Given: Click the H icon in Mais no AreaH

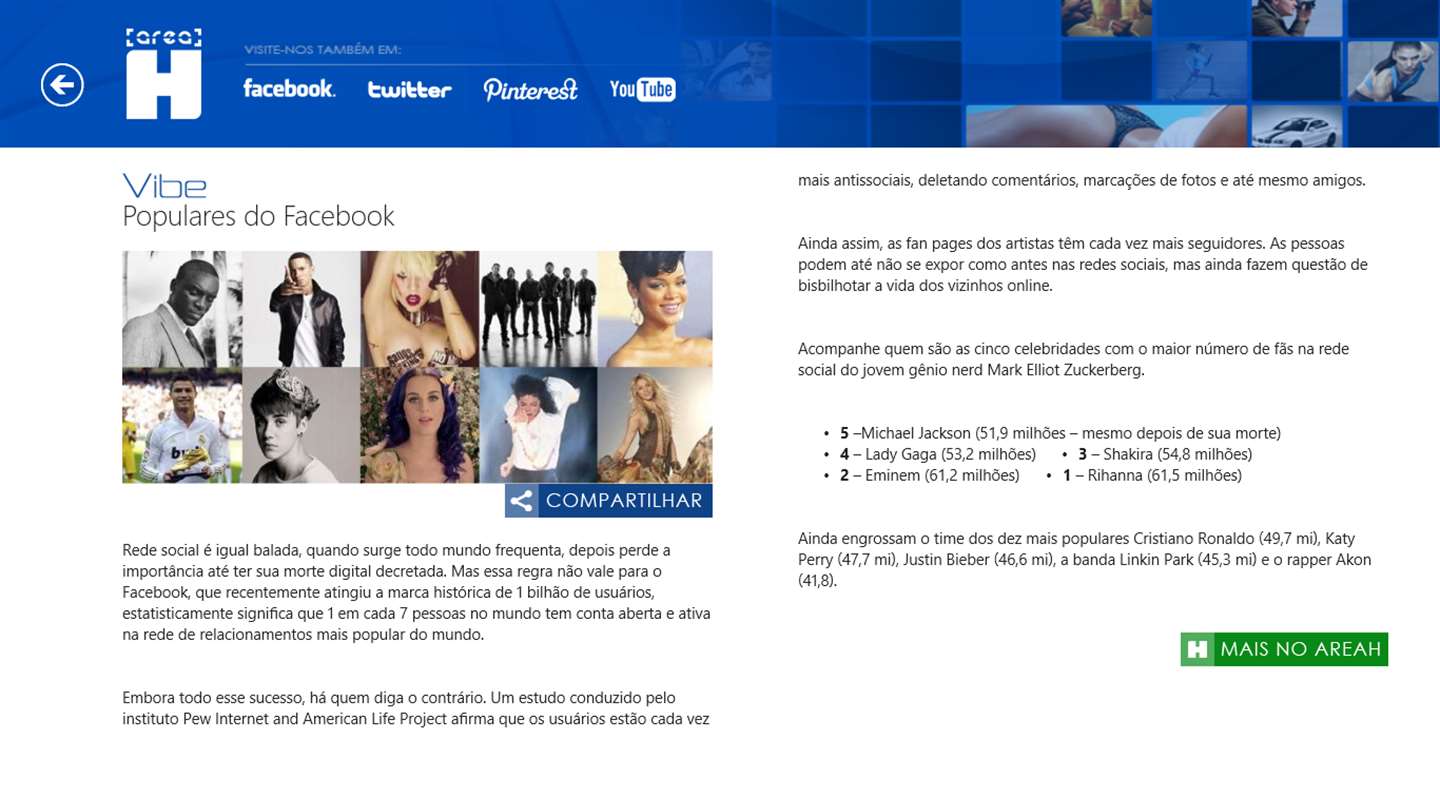Looking at the screenshot, I should pos(1197,649).
